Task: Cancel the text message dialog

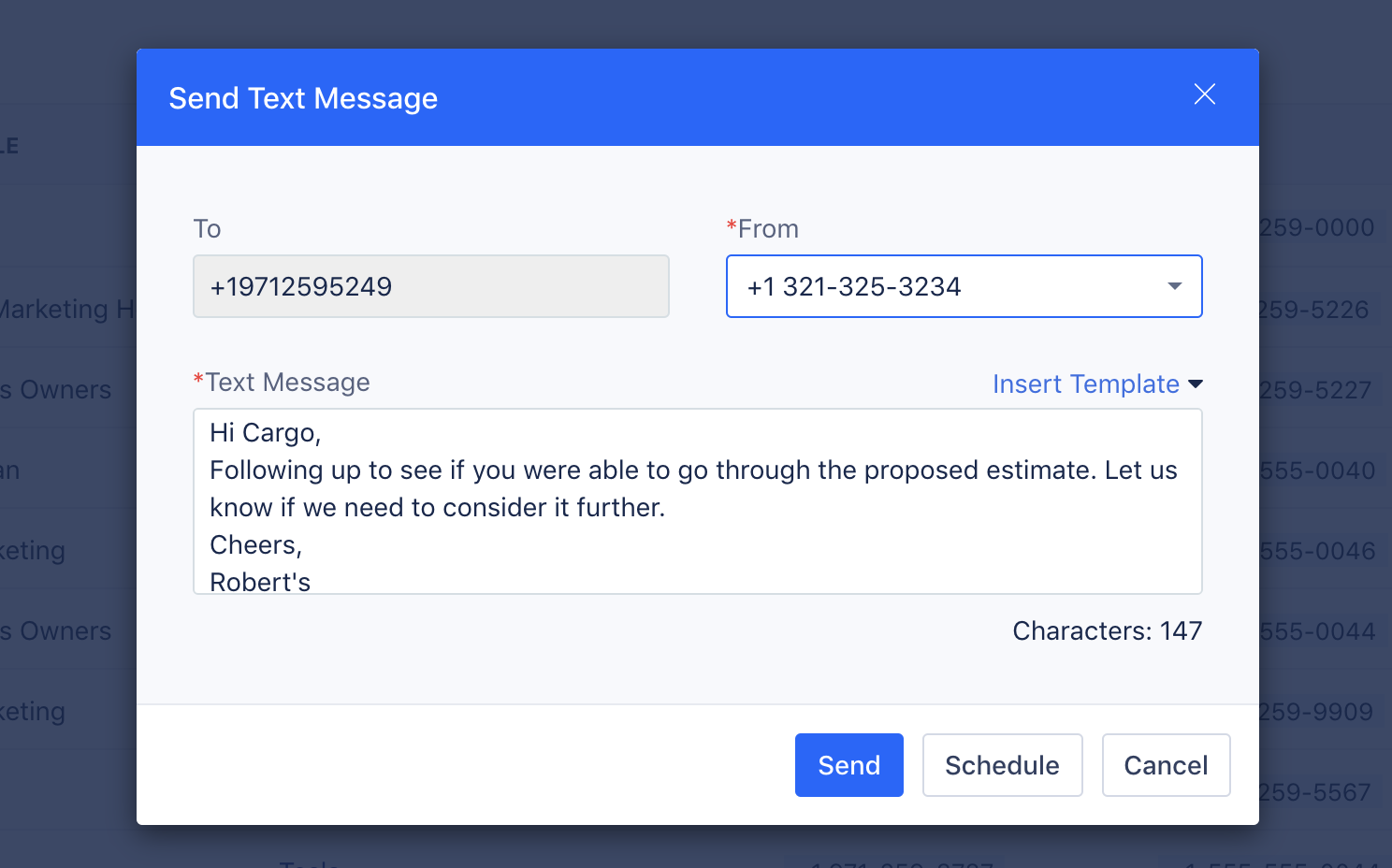Action: pos(1166,765)
